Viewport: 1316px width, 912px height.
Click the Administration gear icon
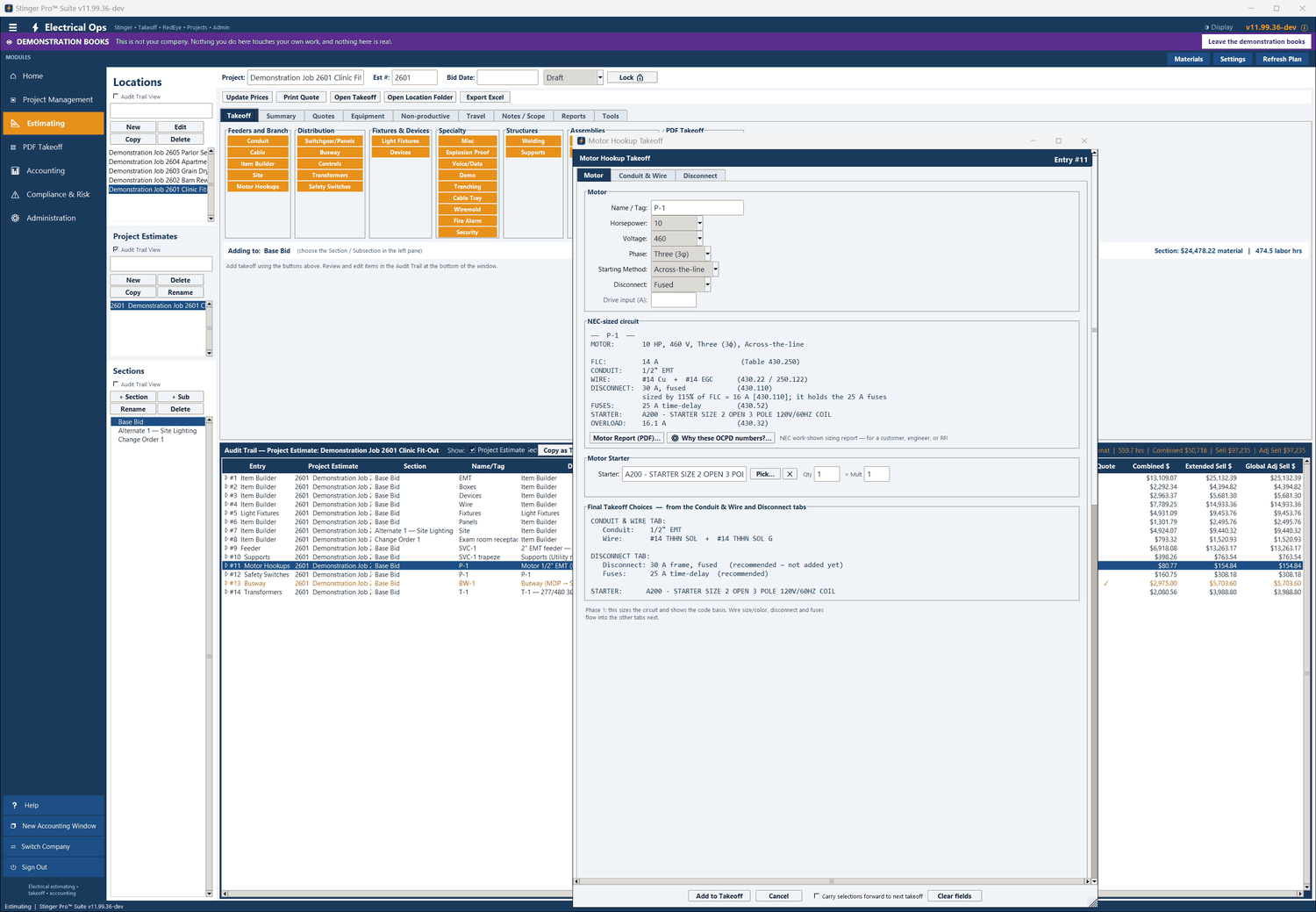click(x=15, y=219)
